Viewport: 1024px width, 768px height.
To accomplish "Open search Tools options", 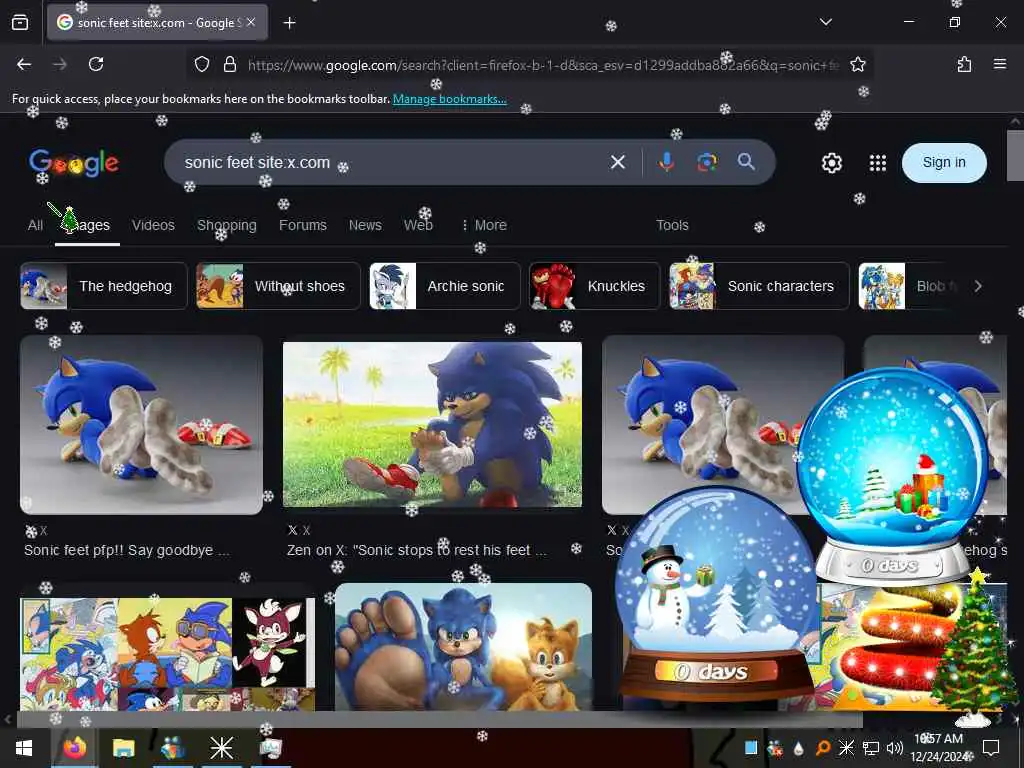I will pyautogui.click(x=672, y=225).
